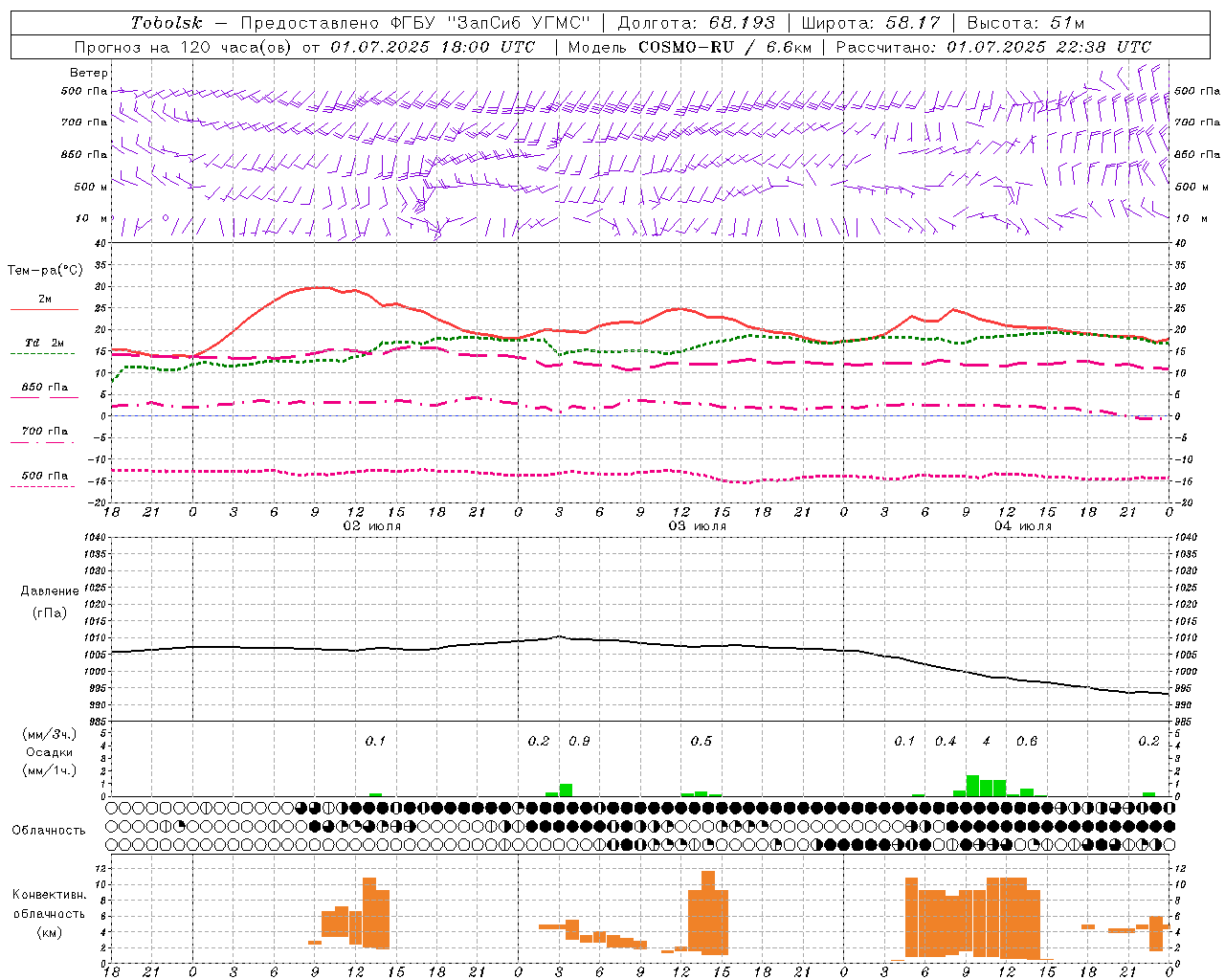Click the blue zero-degree reference line
Viewport: 1225px width, 980px height.
(641, 415)
